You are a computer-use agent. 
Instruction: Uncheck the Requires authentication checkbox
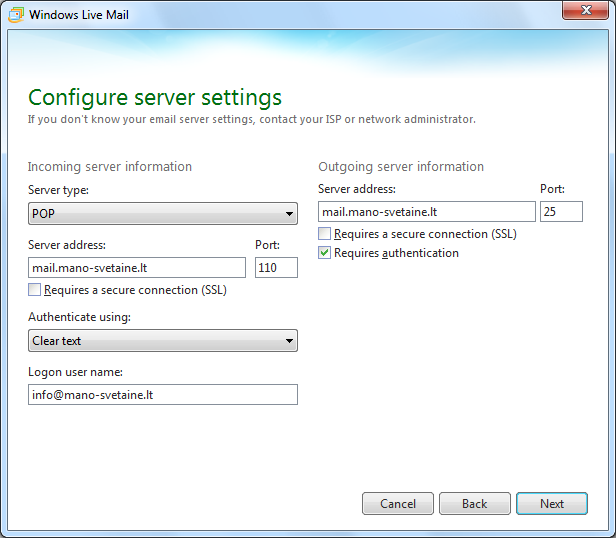[325, 254]
